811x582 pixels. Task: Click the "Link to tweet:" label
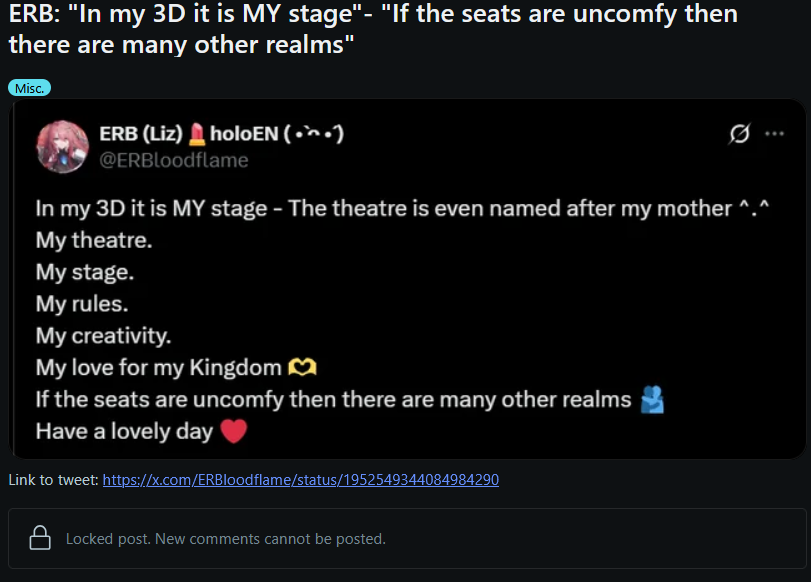click(x=53, y=480)
